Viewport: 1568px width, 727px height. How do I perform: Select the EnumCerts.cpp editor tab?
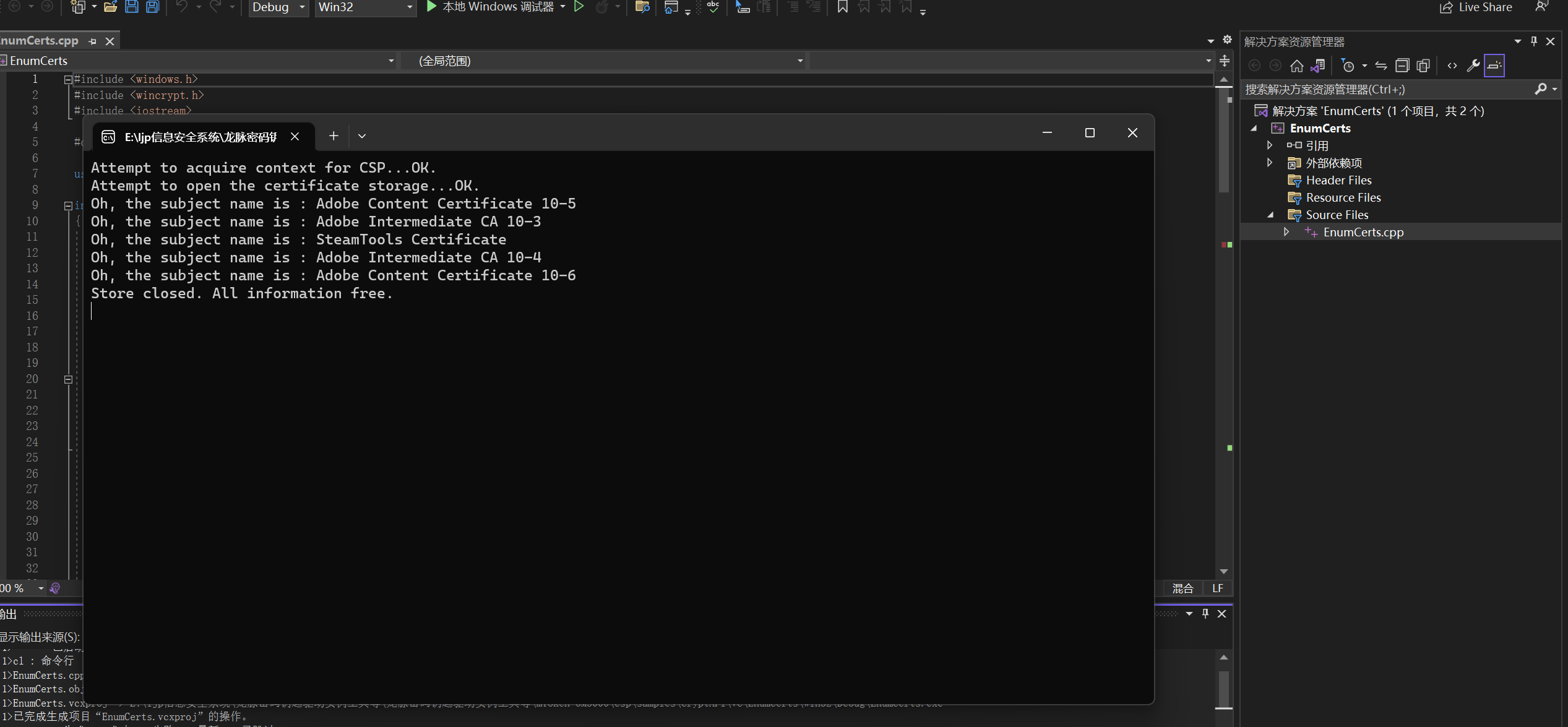pos(41,41)
